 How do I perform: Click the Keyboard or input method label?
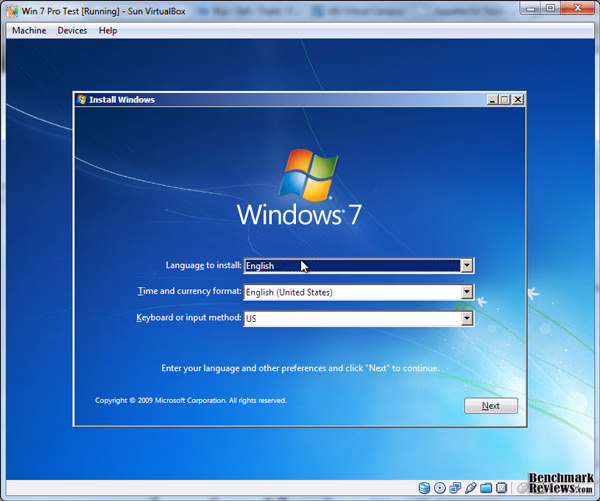coord(189,318)
